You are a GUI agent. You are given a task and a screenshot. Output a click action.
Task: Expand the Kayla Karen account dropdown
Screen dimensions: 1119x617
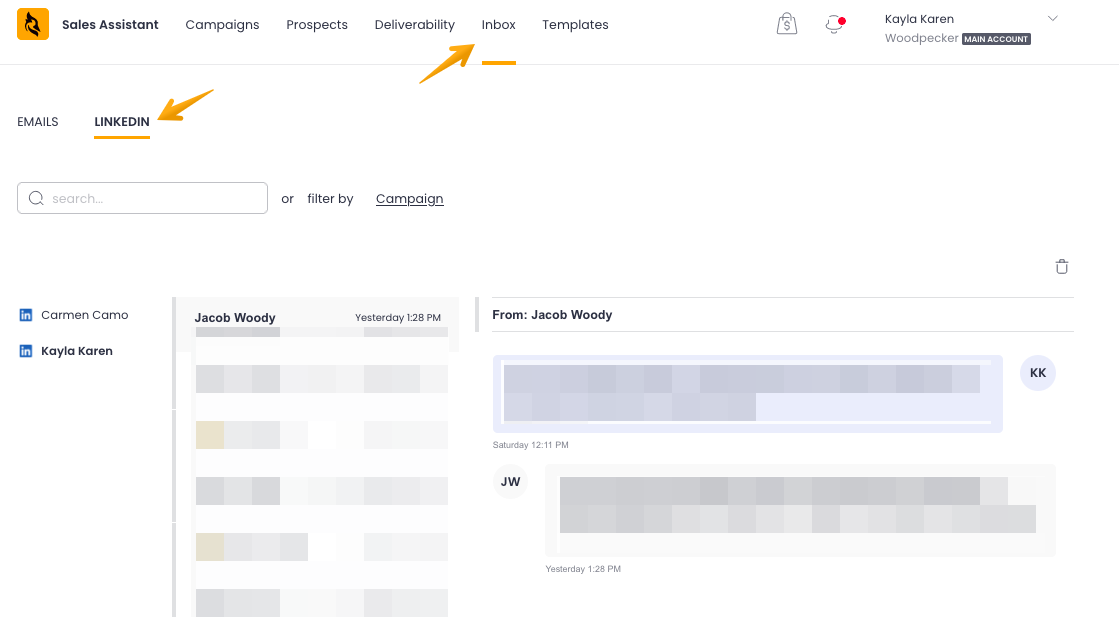(x=1052, y=19)
